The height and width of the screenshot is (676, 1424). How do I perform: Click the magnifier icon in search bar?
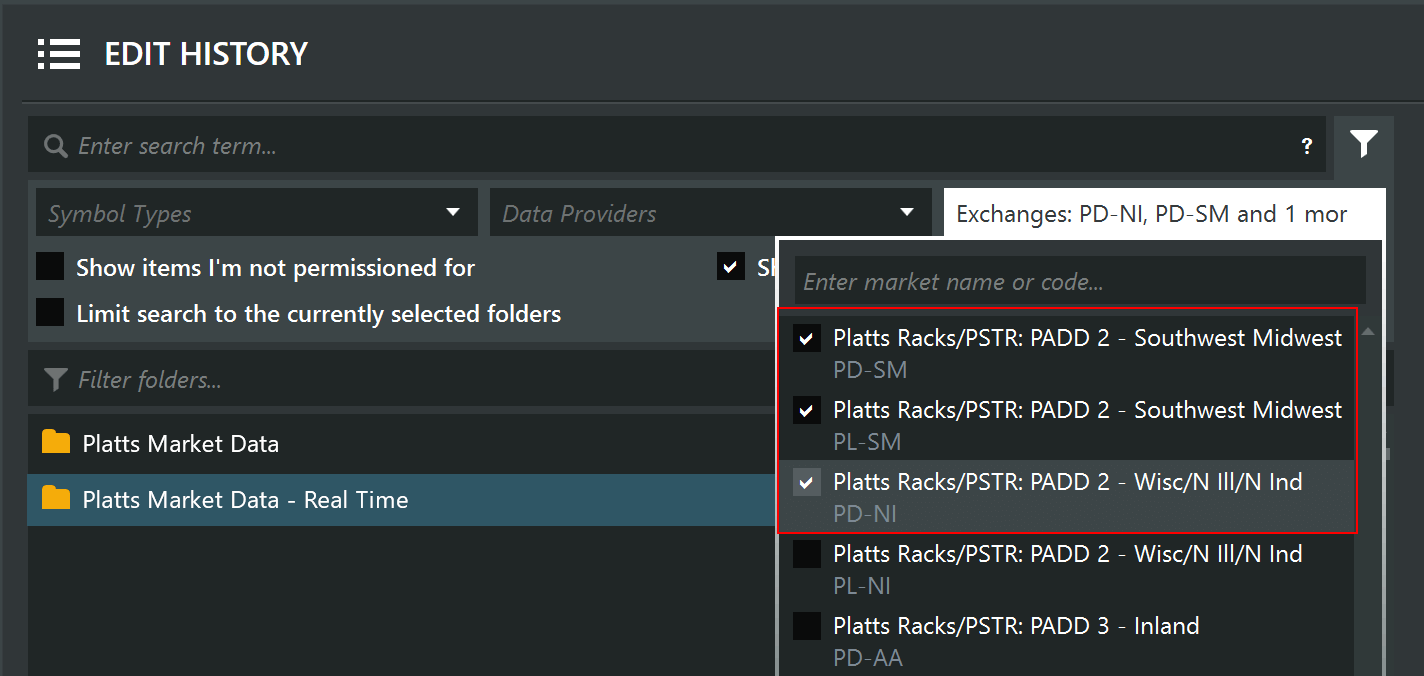pos(56,146)
